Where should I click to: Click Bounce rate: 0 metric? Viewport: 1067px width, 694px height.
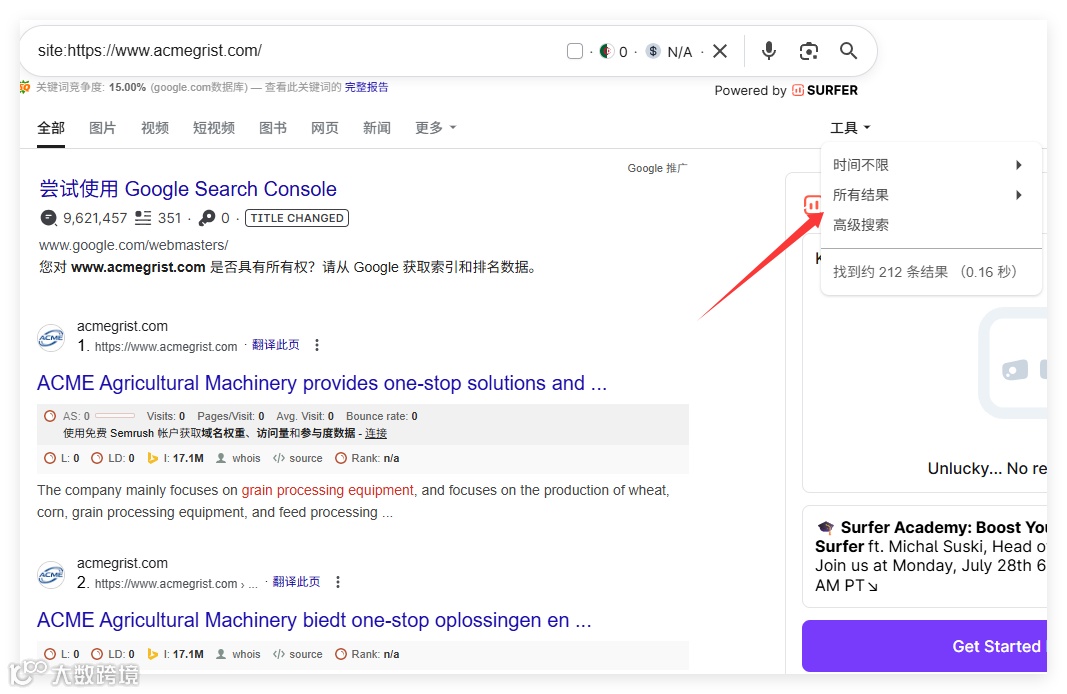point(382,416)
